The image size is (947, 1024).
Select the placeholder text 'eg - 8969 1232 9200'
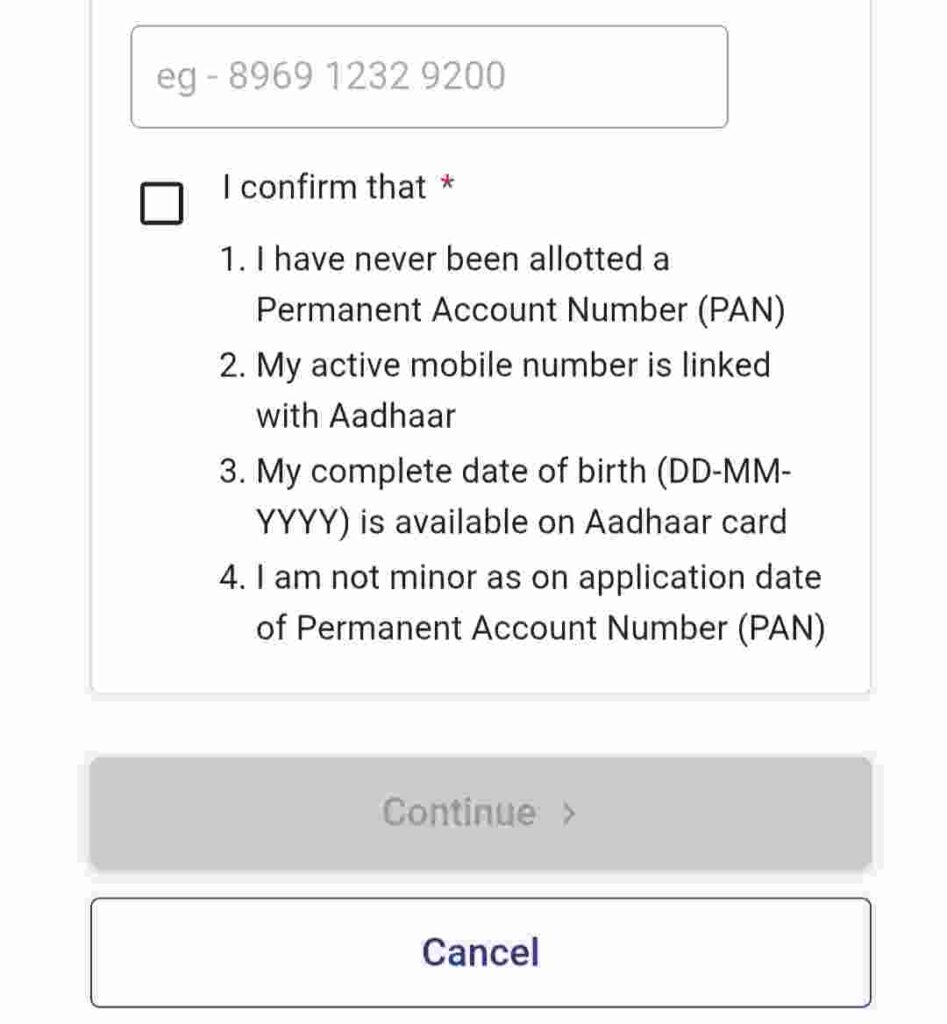(330, 76)
